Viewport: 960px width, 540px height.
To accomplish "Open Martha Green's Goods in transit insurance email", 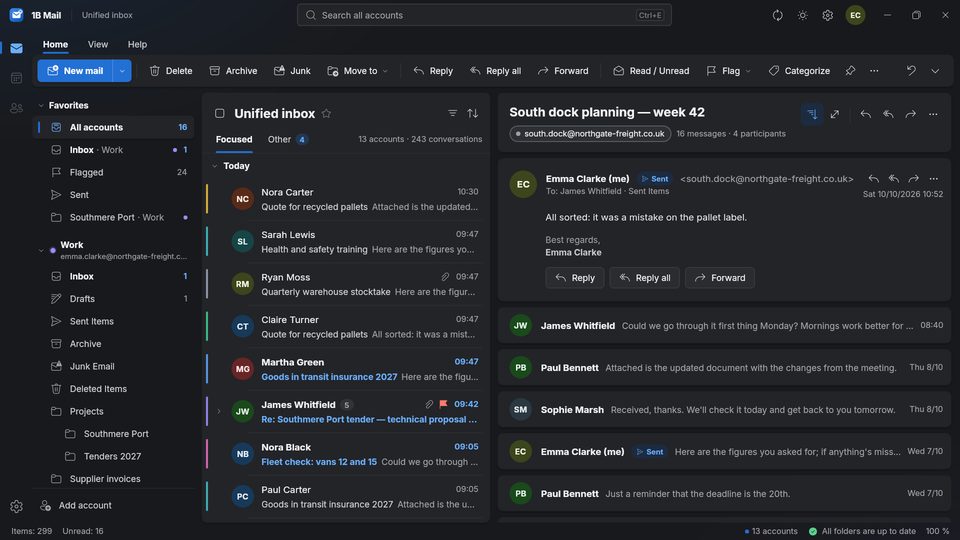I will click(x=345, y=369).
